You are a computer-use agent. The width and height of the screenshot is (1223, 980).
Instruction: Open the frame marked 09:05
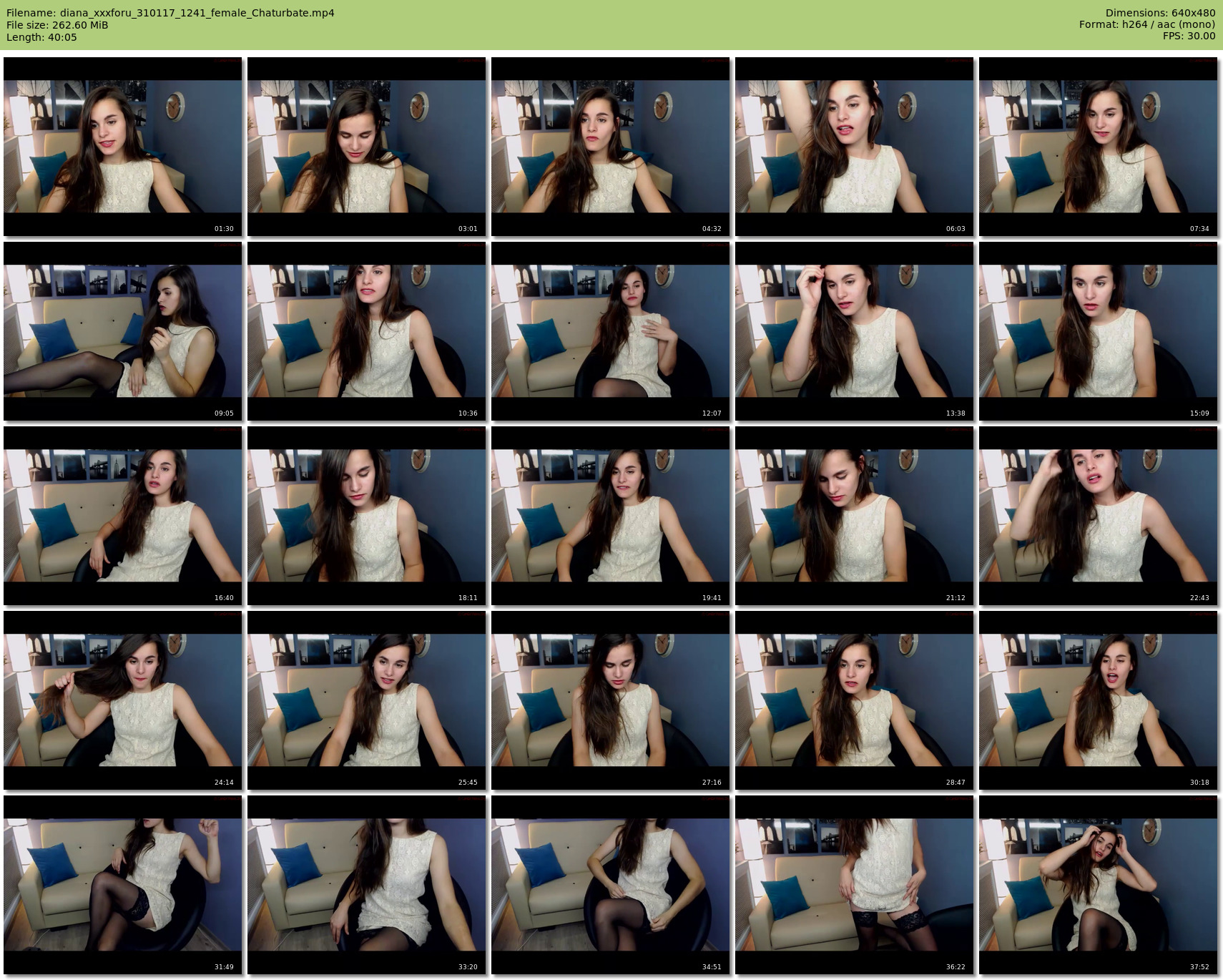[123, 331]
